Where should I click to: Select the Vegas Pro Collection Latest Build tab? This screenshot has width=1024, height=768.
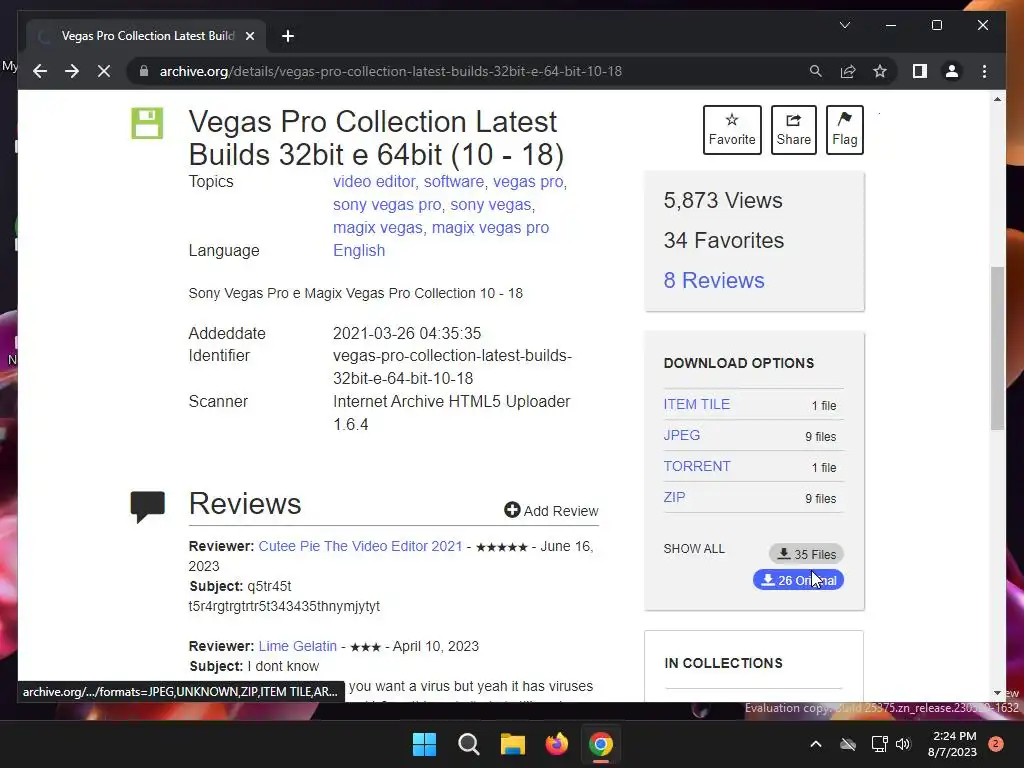pyautogui.click(x=146, y=36)
